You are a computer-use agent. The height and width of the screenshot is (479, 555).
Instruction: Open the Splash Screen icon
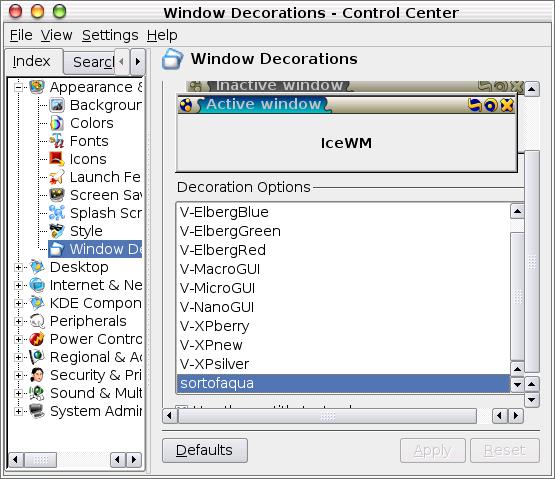[x=57, y=213]
